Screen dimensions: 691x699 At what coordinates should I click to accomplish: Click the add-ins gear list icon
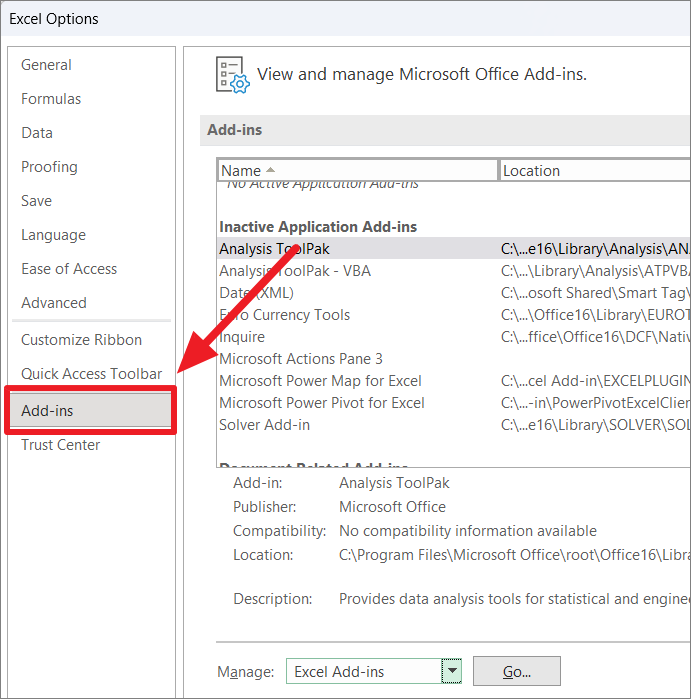point(233,74)
